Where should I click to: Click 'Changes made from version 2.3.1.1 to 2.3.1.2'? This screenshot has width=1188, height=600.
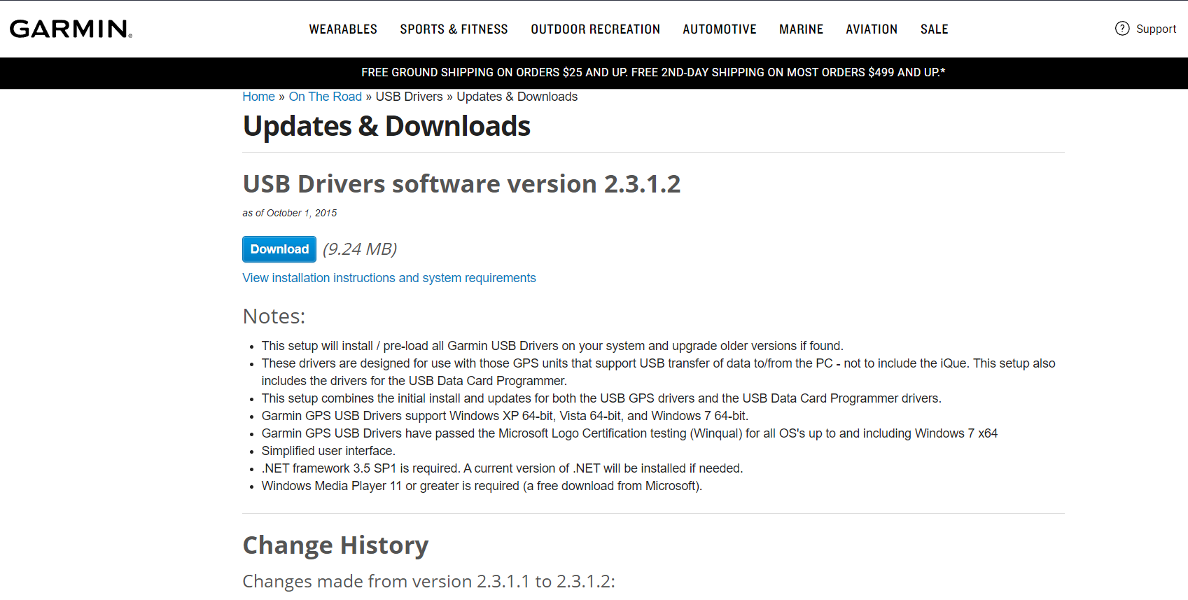pos(429,581)
